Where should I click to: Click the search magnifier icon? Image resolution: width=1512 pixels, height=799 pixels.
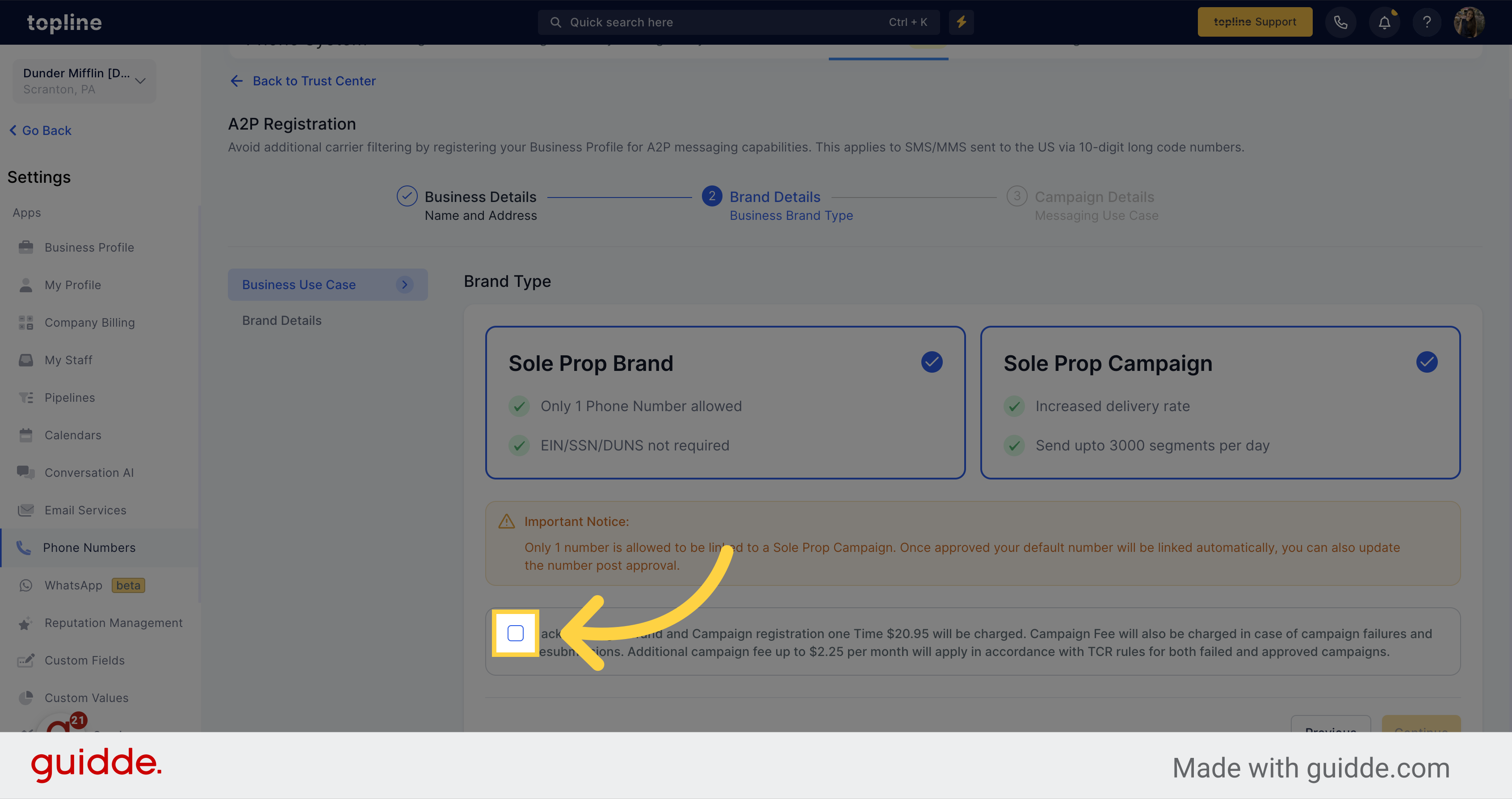(x=555, y=22)
